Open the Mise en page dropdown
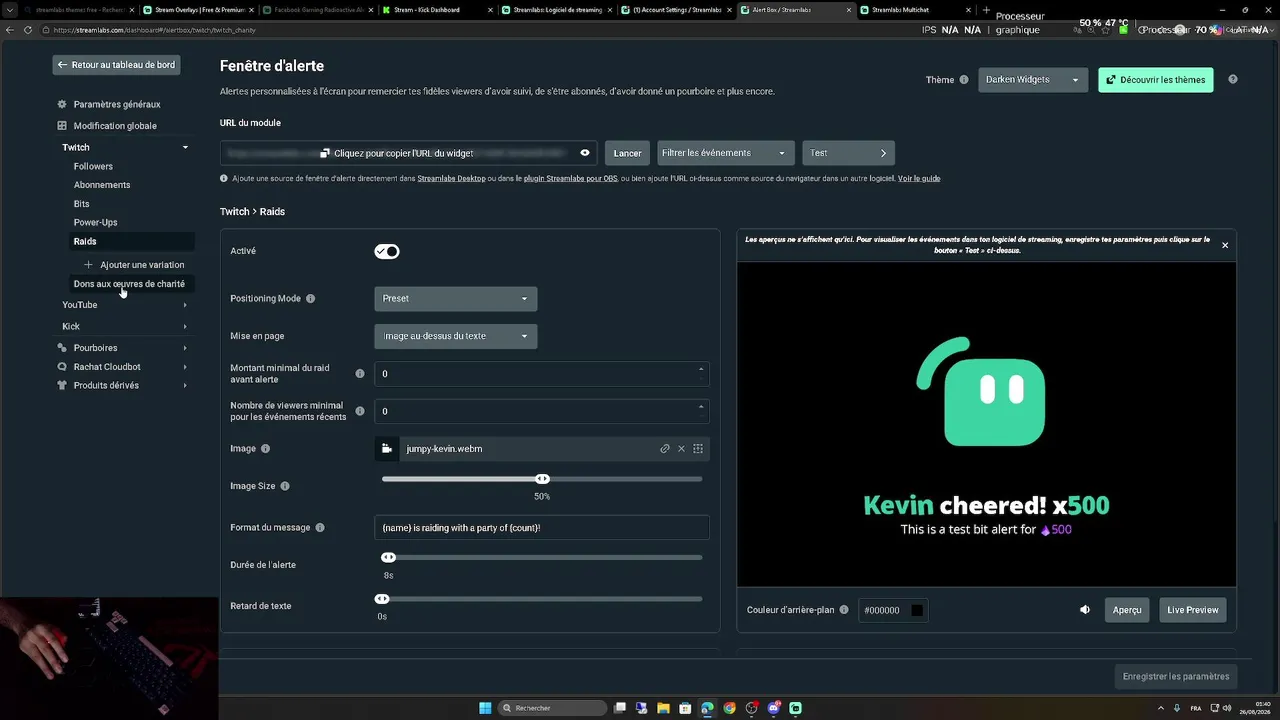The height and width of the screenshot is (720, 1280). pos(456,336)
